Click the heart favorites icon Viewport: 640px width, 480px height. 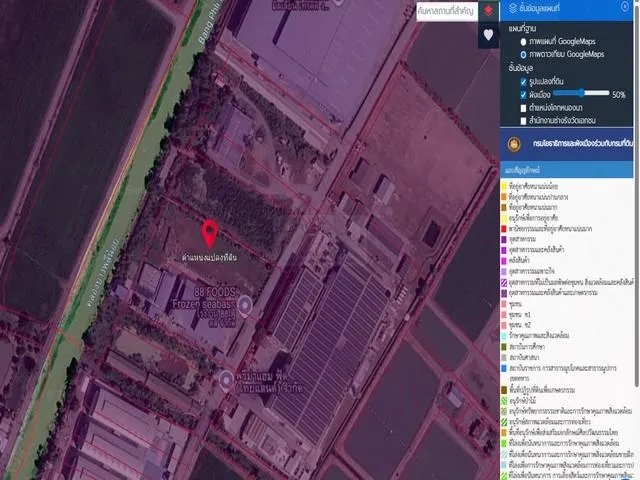coord(487,35)
